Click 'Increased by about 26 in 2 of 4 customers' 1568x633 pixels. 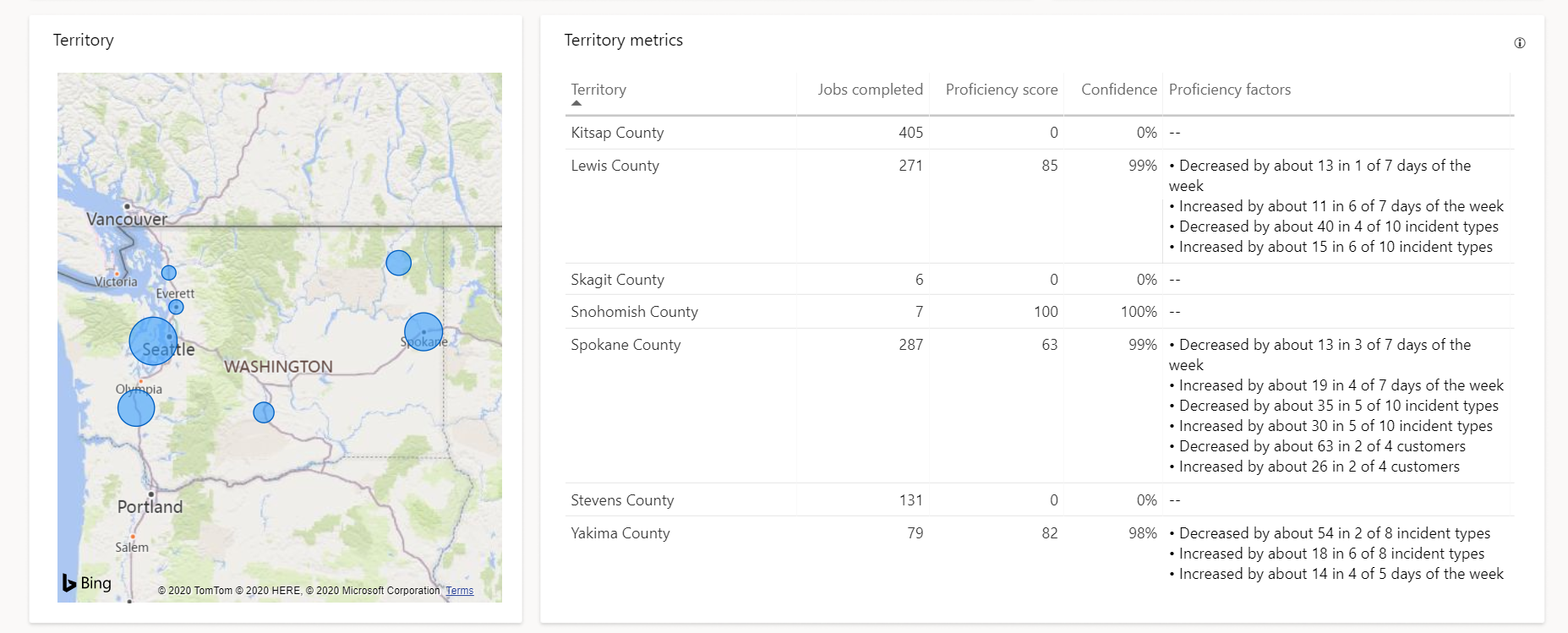pos(1314,467)
